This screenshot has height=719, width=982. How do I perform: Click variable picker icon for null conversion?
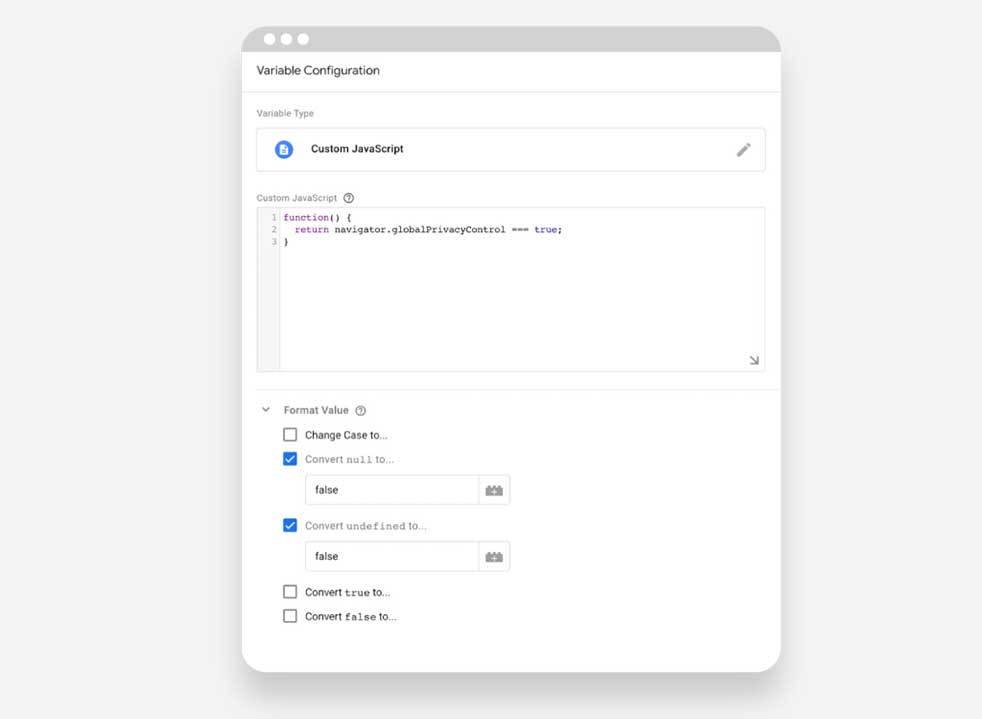click(x=494, y=490)
